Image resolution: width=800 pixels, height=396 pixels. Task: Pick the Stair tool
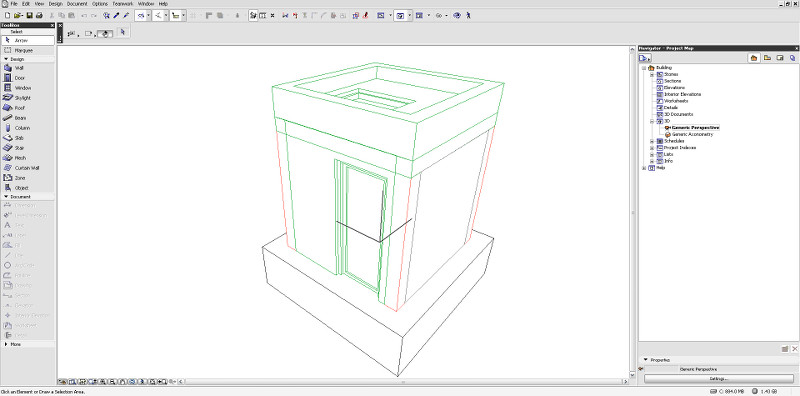click(28, 147)
